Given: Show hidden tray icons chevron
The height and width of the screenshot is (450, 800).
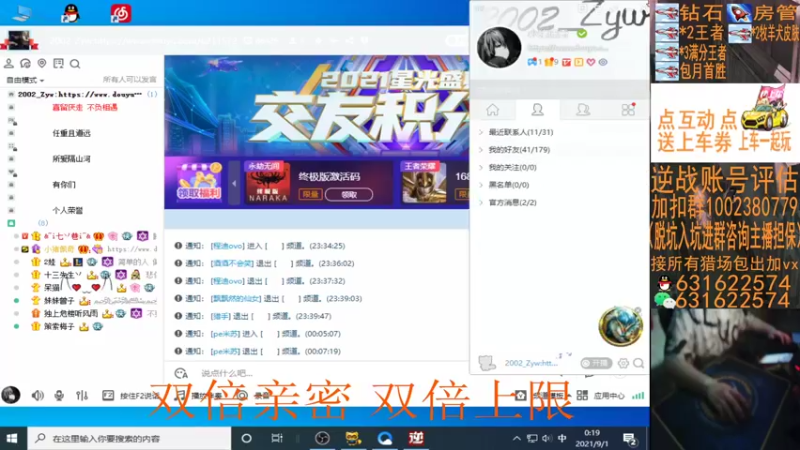Looking at the screenshot, I should pos(516,438).
